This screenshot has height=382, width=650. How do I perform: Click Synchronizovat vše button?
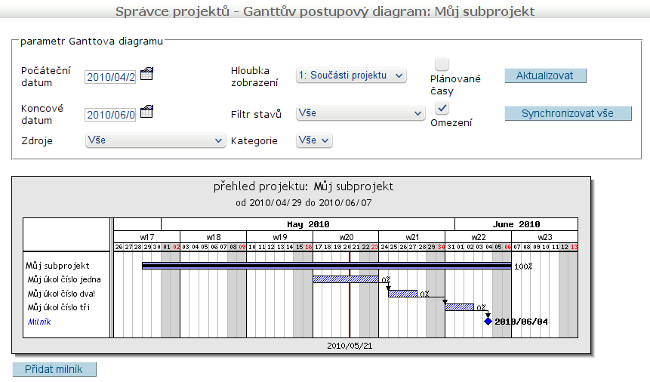click(x=568, y=114)
